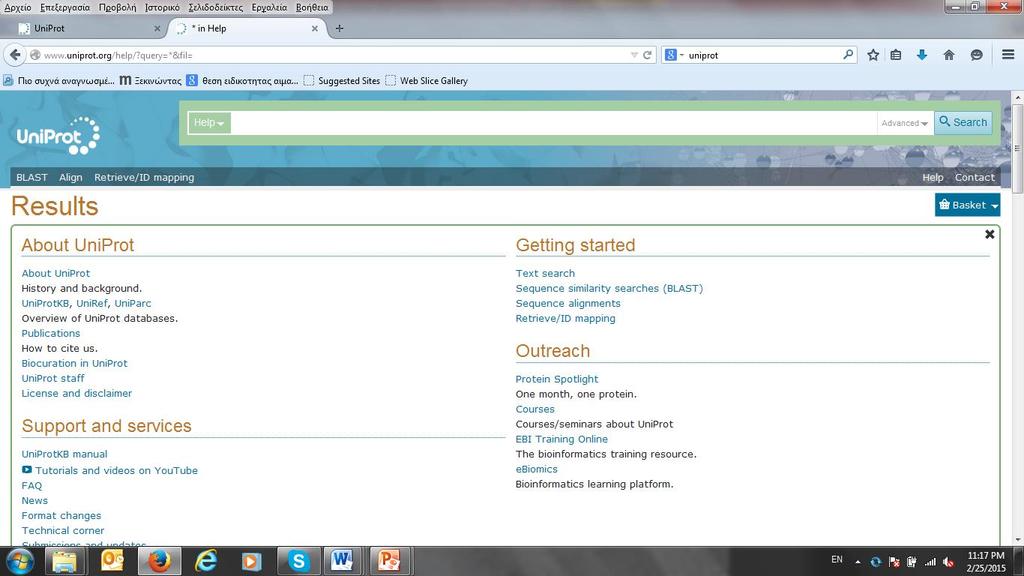Open the Suggested Sites bookmark
1024x576 pixels.
pos(342,80)
